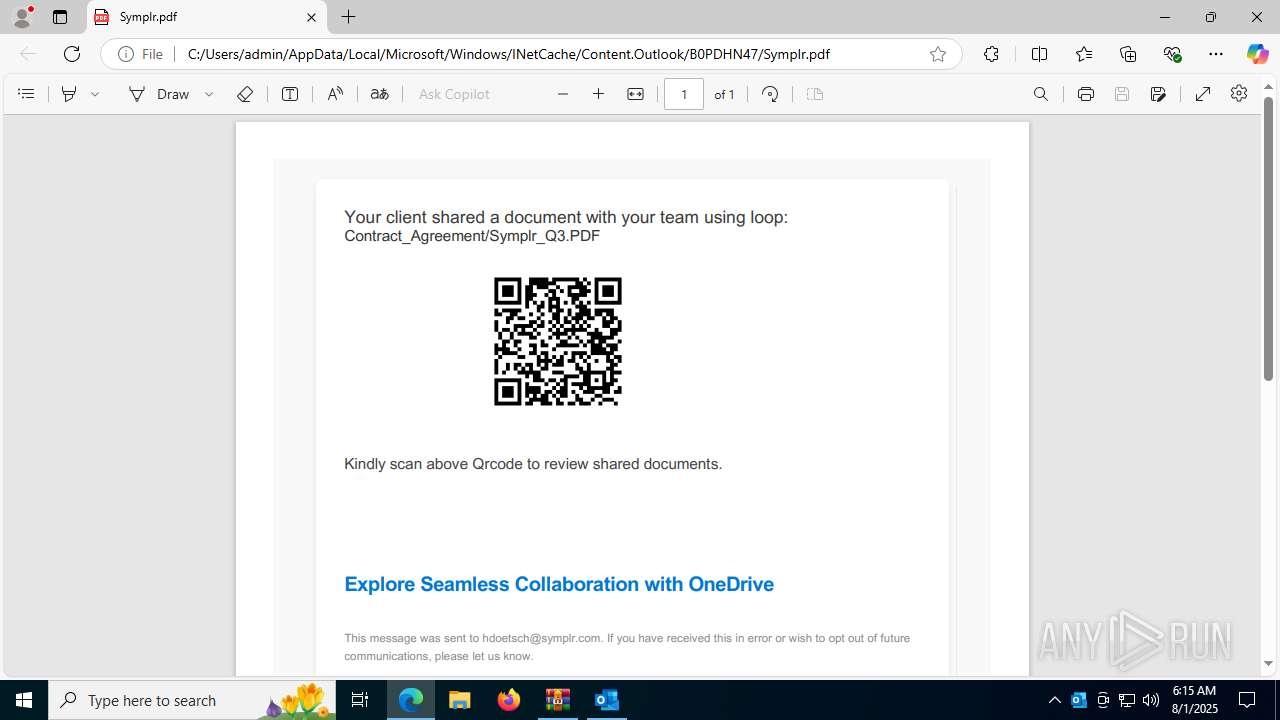Show hidden system tray icons

click(1054, 700)
